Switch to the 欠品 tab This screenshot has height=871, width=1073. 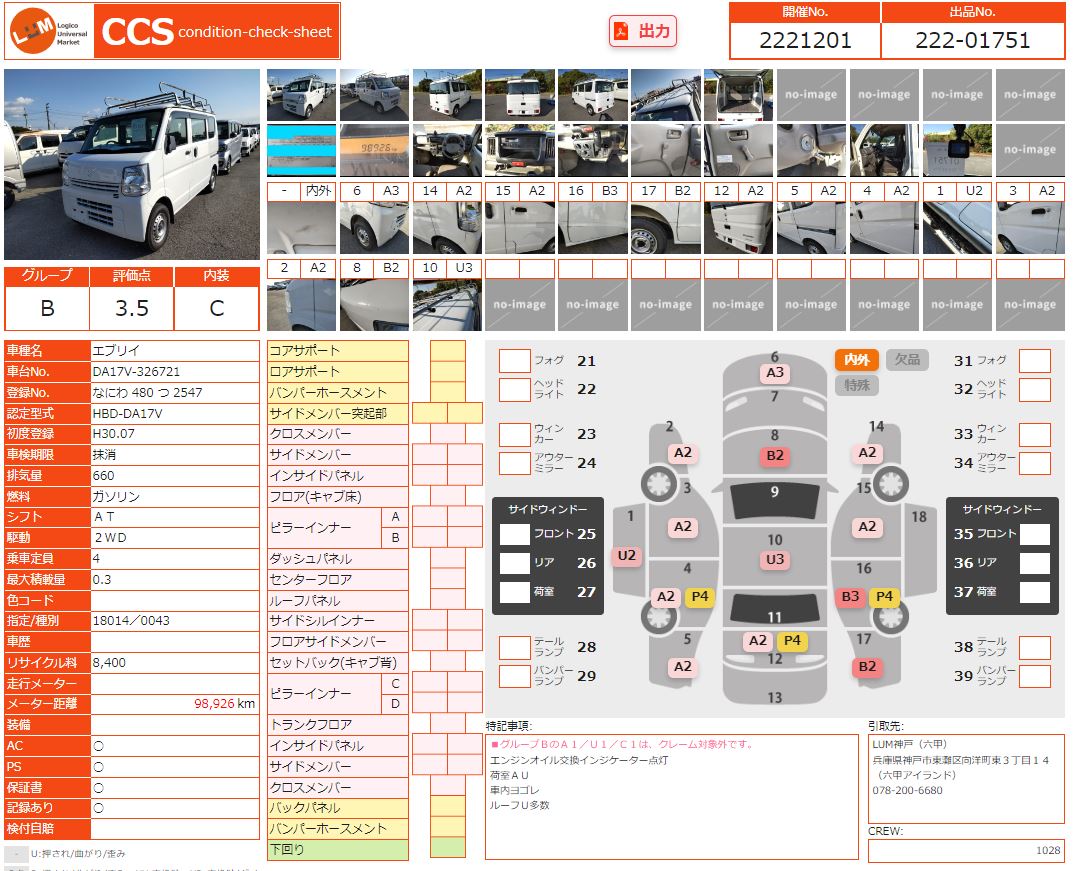pos(906,360)
